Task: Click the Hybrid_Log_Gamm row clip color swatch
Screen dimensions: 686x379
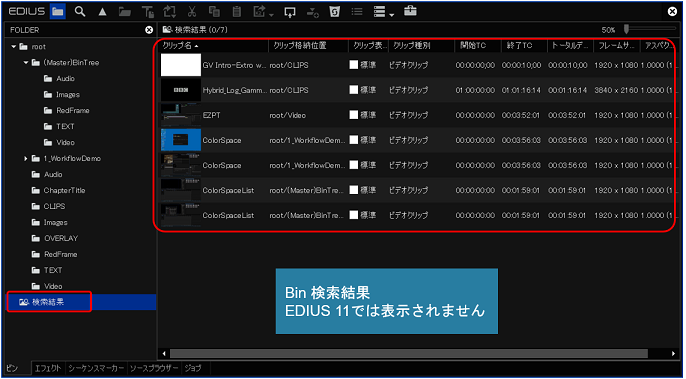Action: 354,90
